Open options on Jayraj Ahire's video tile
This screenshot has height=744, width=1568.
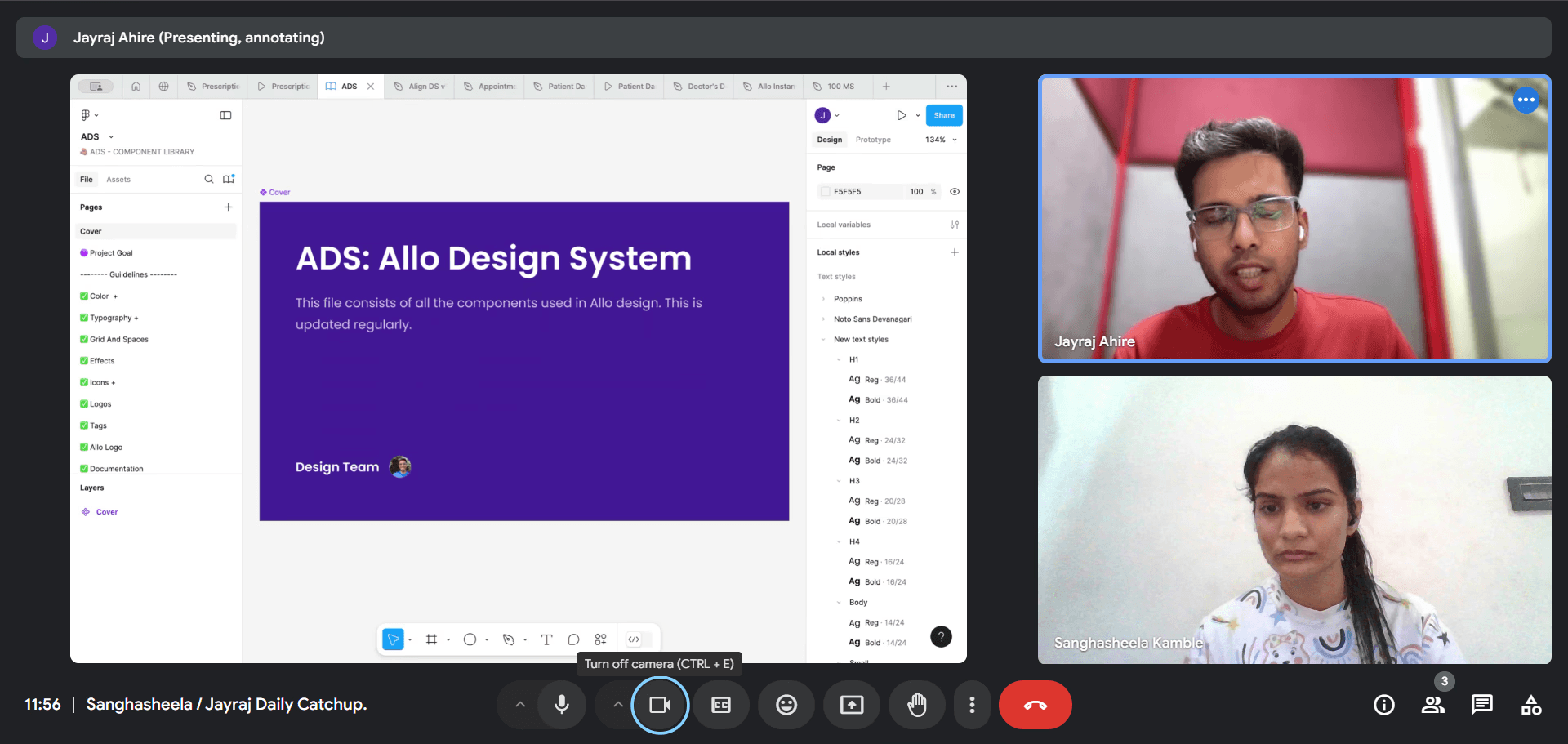(1526, 100)
